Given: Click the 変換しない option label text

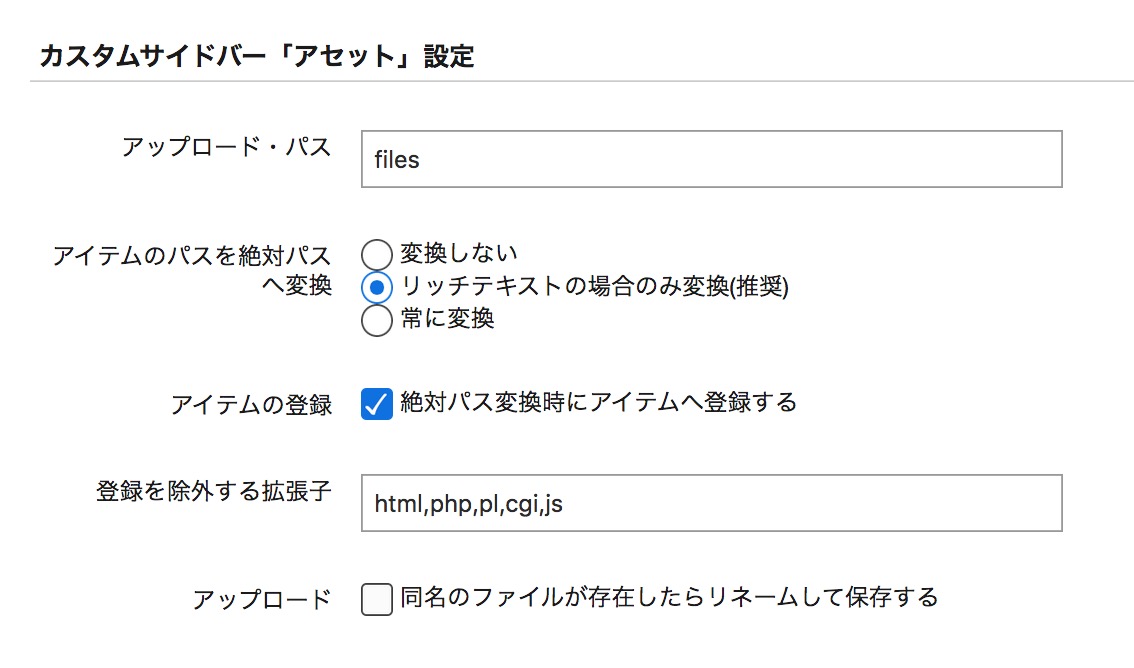Looking at the screenshot, I should pyautogui.click(x=459, y=253).
